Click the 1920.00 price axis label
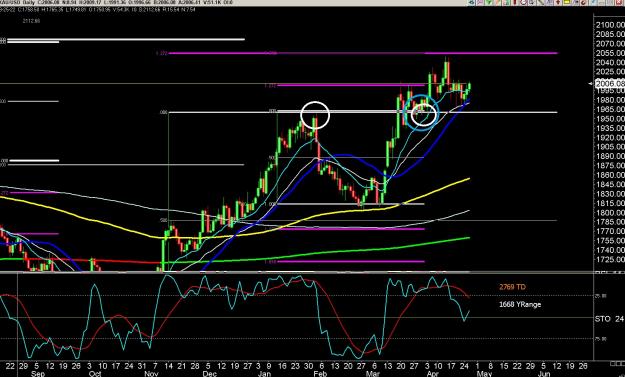625x377 pixels. [610, 137]
